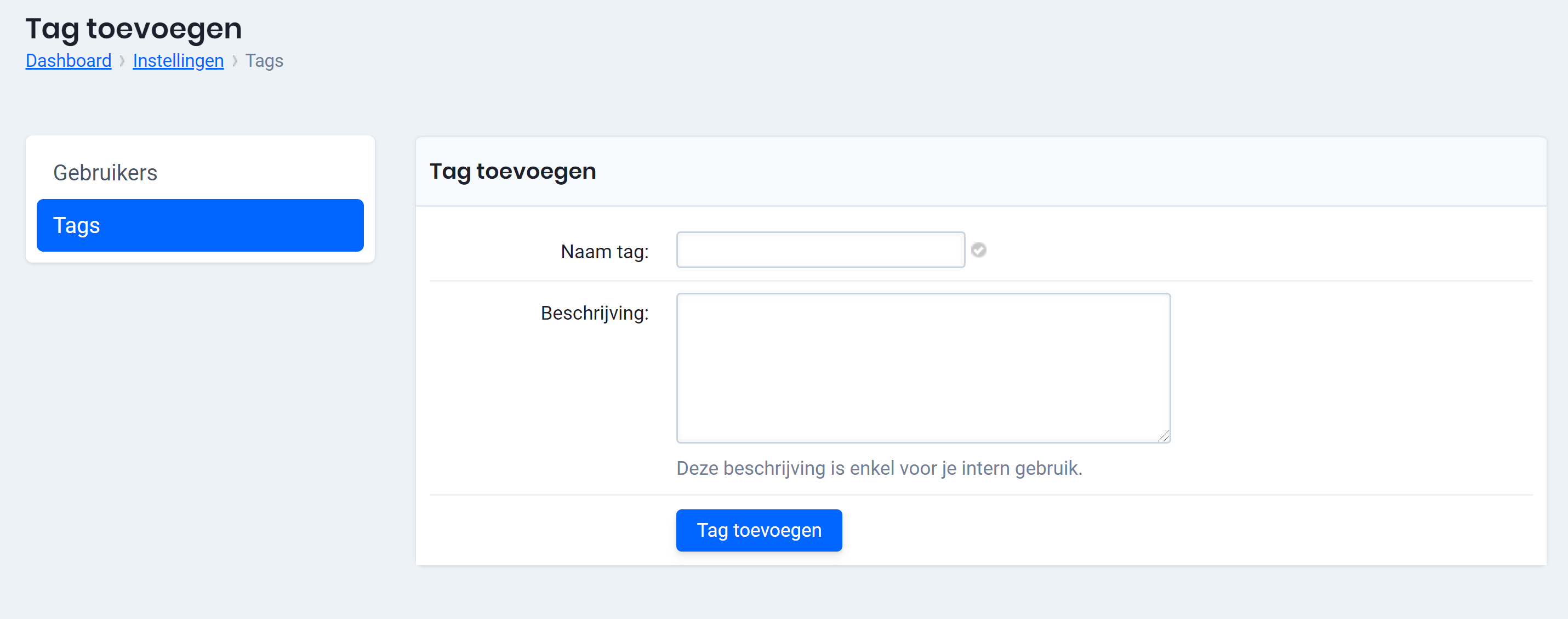Image resolution: width=1568 pixels, height=619 pixels.
Task: Focus the Naam tag input field
Action: (820, 249)
